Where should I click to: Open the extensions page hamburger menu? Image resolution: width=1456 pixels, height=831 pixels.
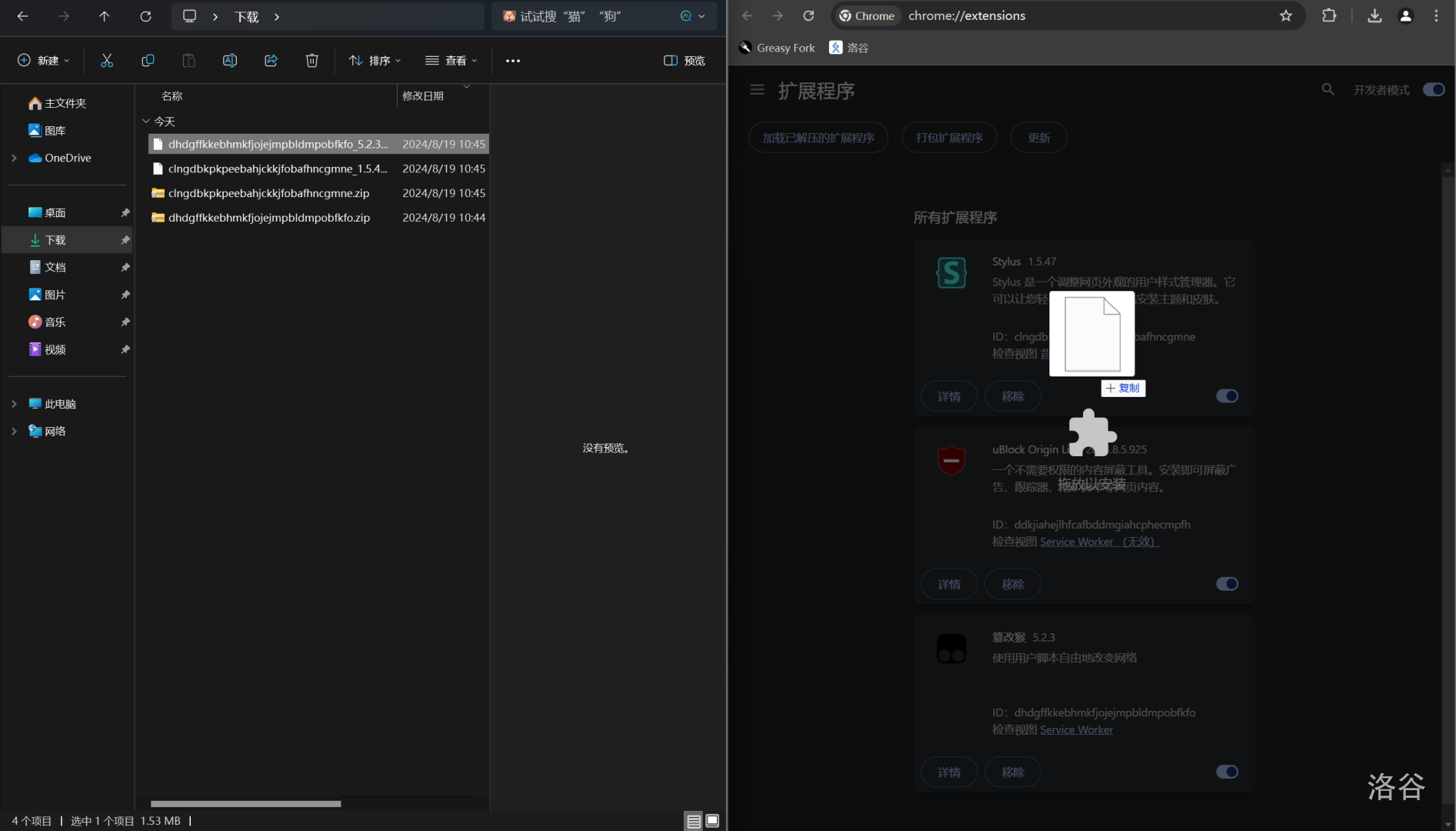[757, 90]
